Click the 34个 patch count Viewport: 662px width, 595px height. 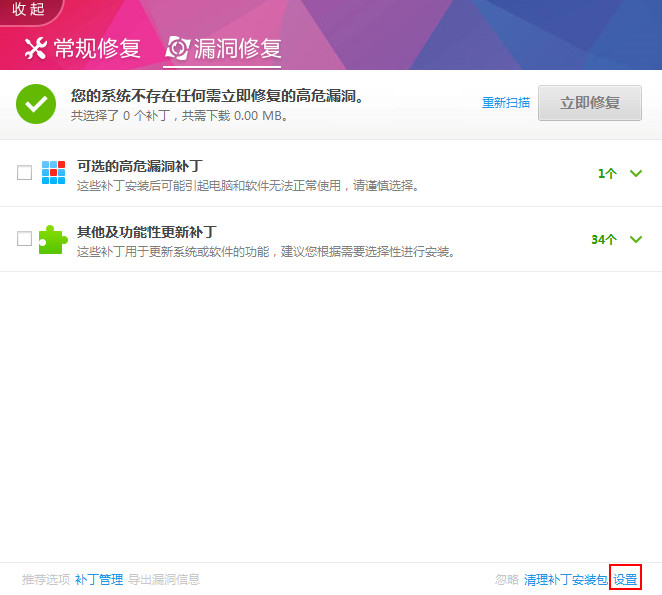tap(604, 240)
